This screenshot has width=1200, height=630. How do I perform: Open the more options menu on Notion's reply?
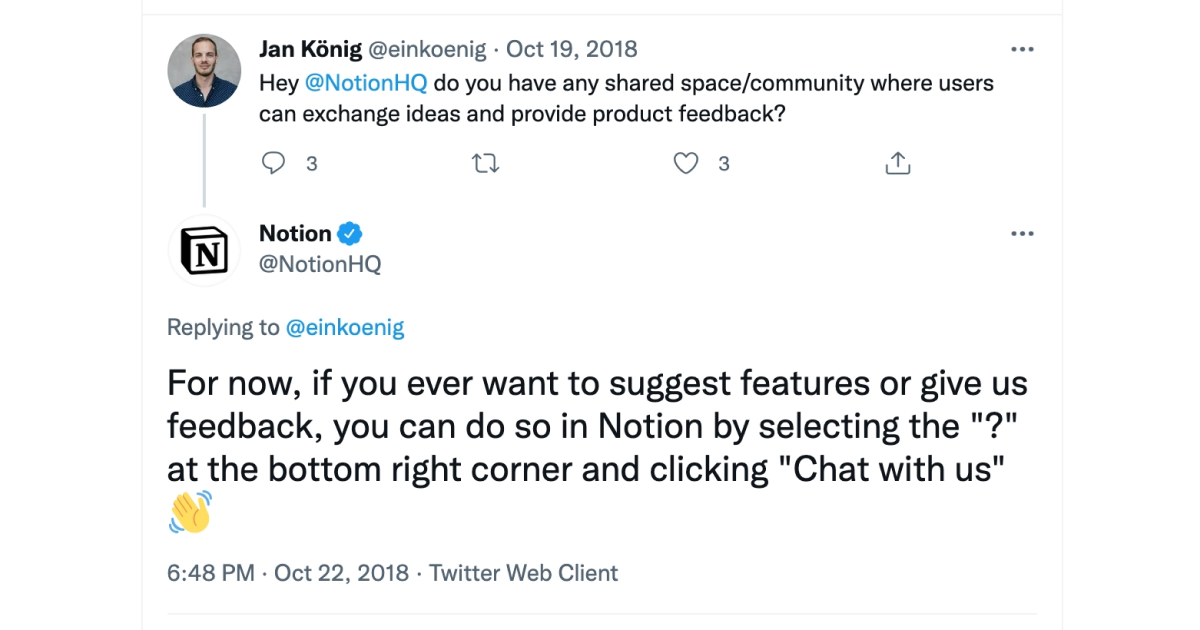coord(1022,233)
